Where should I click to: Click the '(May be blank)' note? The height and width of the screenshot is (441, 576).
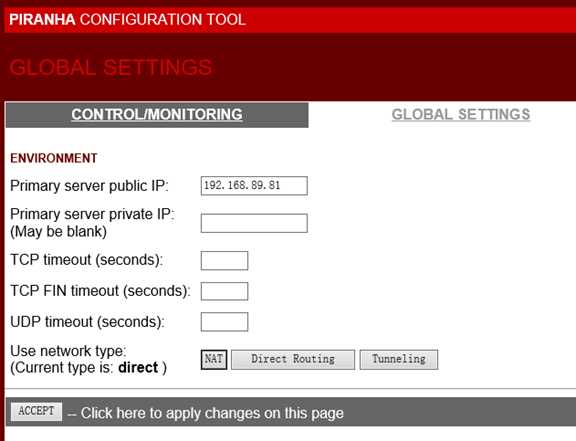(58, 232)
